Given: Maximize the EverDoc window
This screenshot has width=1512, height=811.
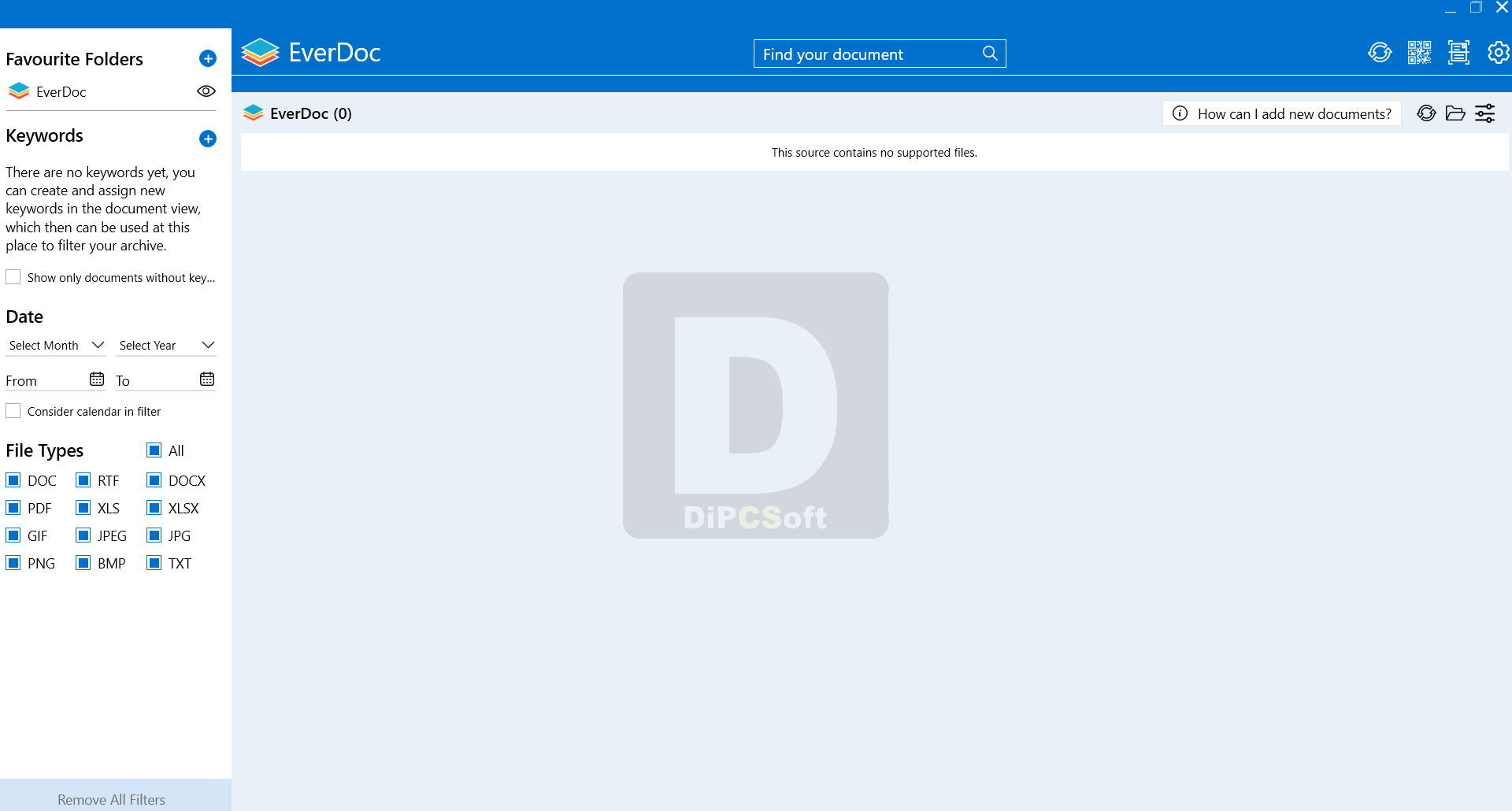Looking at the screenshot, I should click(x=1477, y=8).
